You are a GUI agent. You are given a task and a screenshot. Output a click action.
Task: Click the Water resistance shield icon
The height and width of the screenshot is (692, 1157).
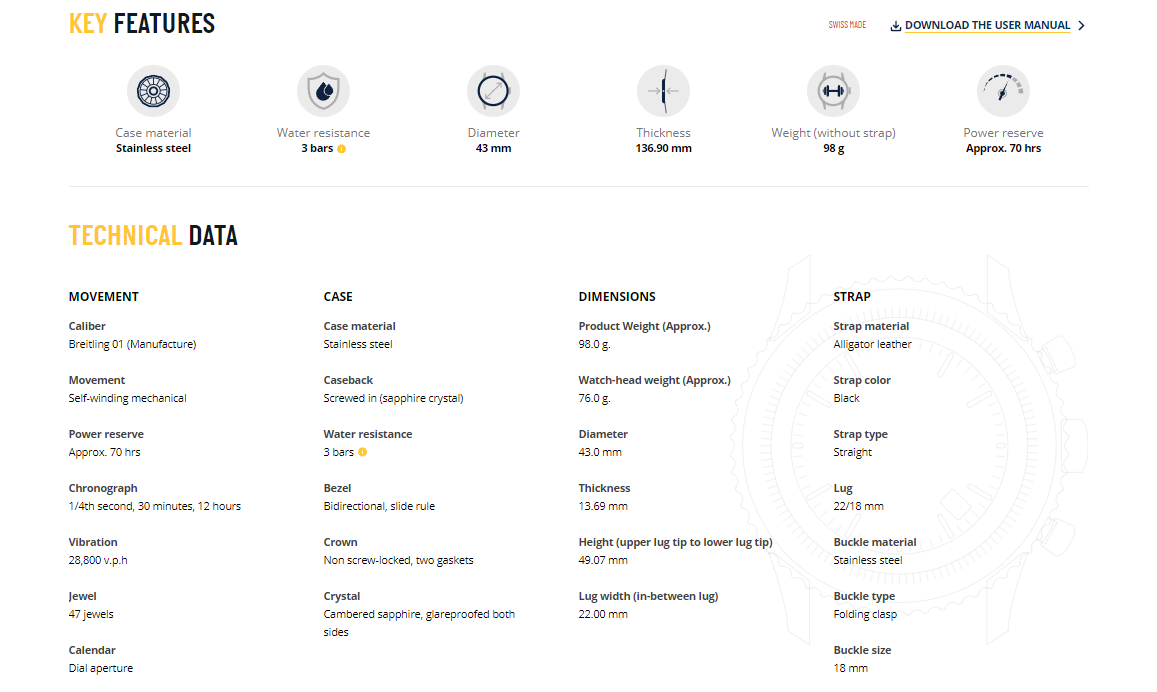pos(323,92)
